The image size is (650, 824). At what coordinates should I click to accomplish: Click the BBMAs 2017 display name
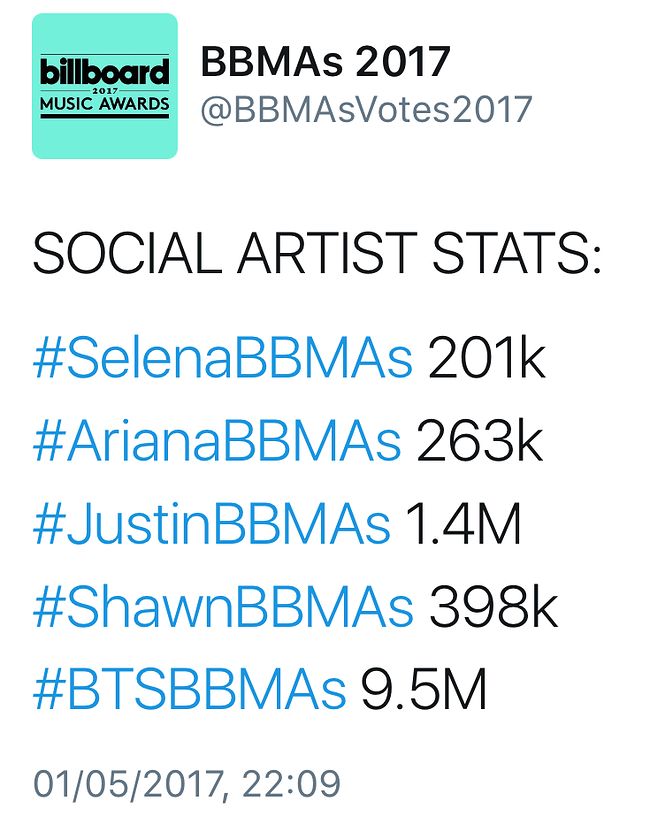coord(325,63)
